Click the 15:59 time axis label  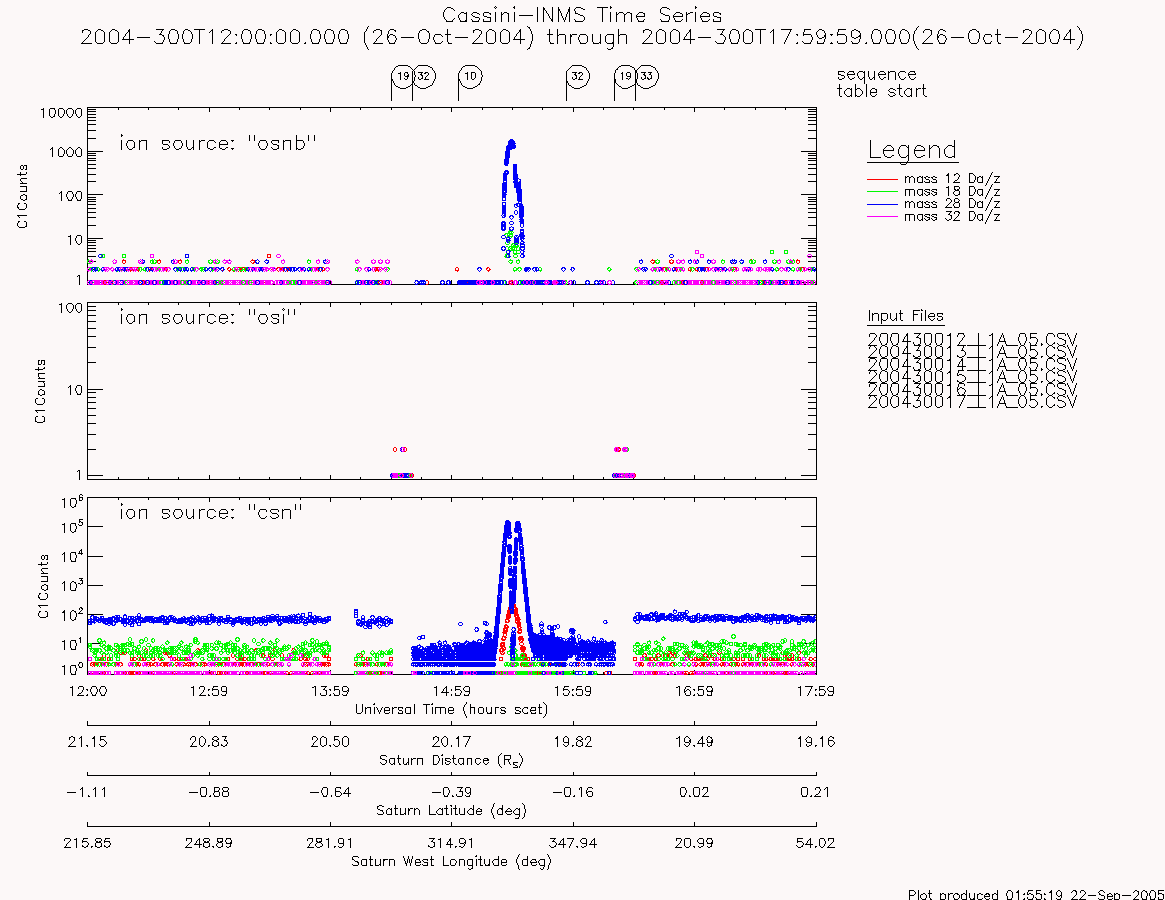coord(573,691)
